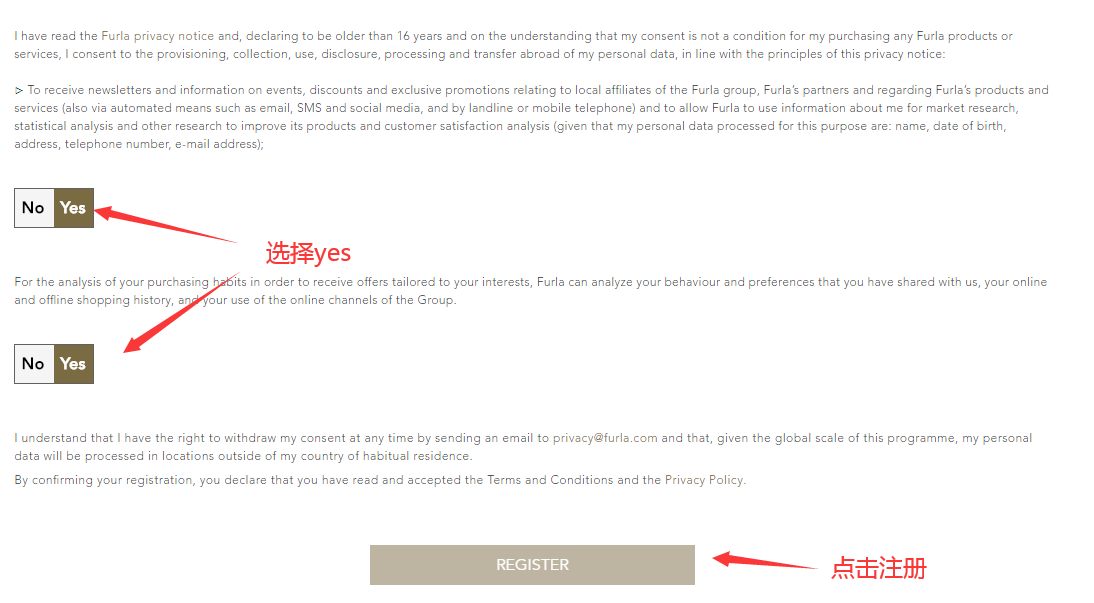
Task: Open the privacy@furla.com email address
Action: click(605, 438)
